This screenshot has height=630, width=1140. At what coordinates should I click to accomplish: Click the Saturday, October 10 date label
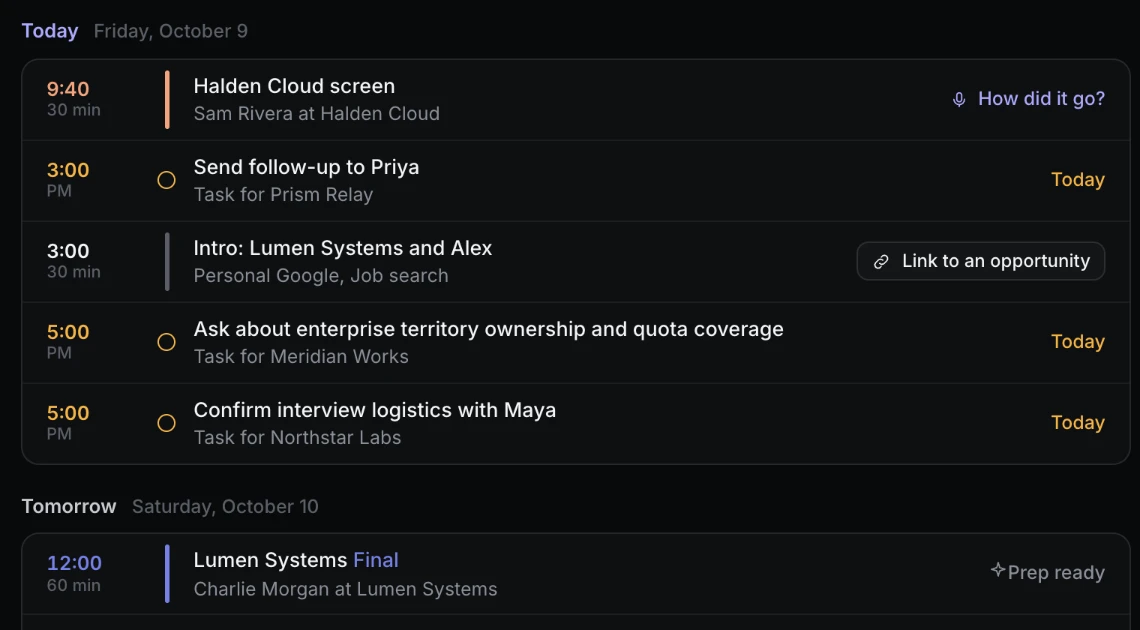click(x=225, y=506)
